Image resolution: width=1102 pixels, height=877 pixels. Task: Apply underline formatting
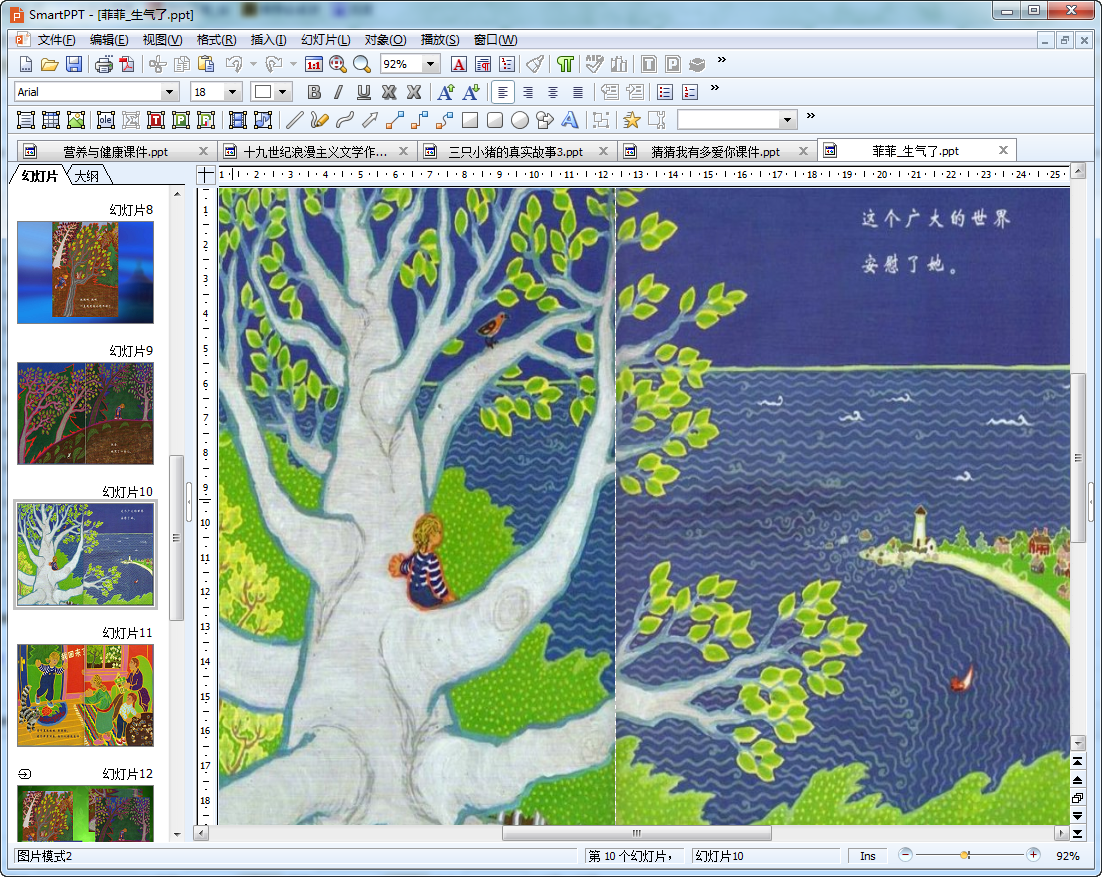363,92
